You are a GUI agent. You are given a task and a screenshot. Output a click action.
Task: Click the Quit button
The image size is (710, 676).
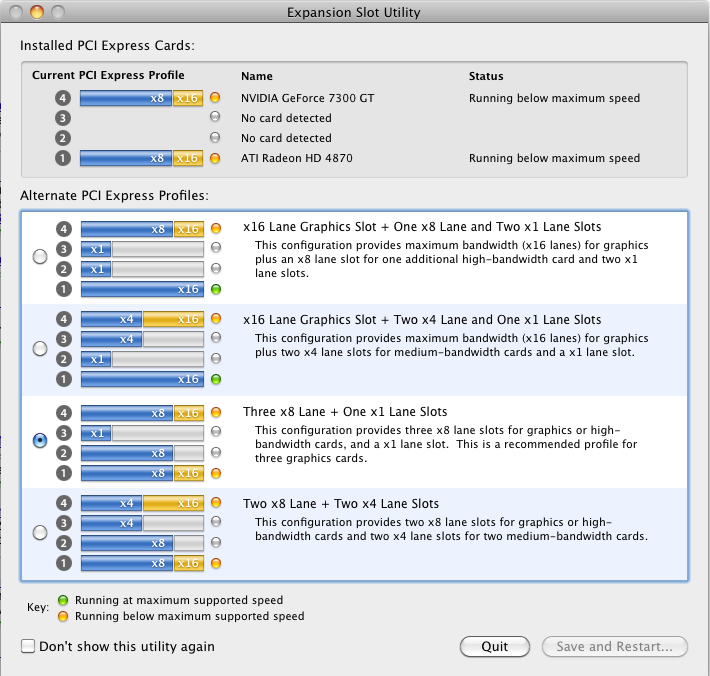click(x=494, y=646)
